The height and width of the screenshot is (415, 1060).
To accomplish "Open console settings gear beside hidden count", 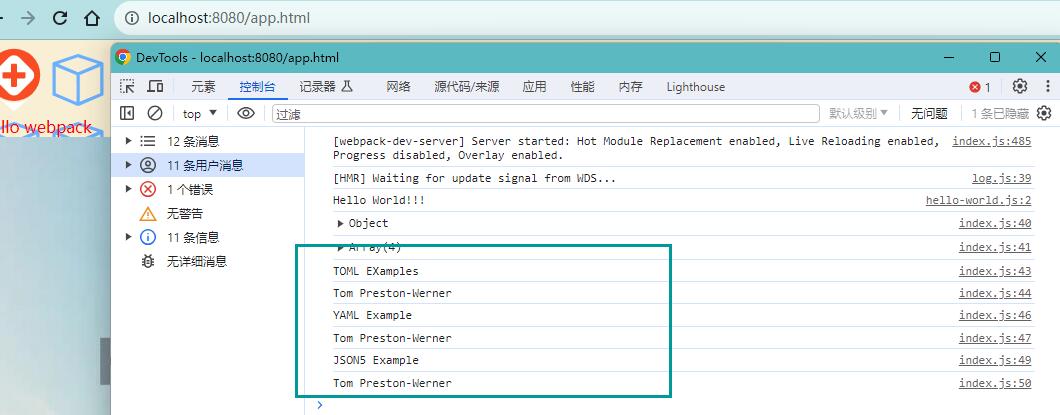I will (x=1044, y=113).
